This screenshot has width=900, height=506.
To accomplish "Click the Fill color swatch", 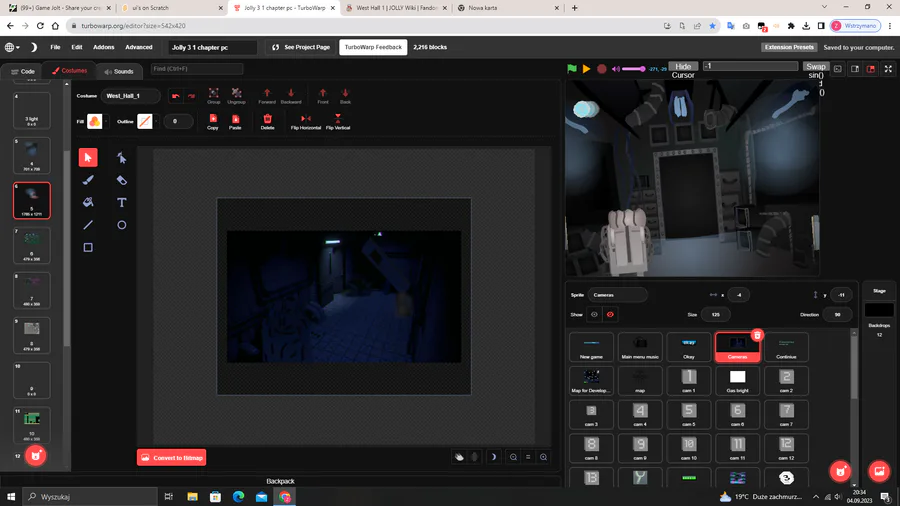I will 95,121.
